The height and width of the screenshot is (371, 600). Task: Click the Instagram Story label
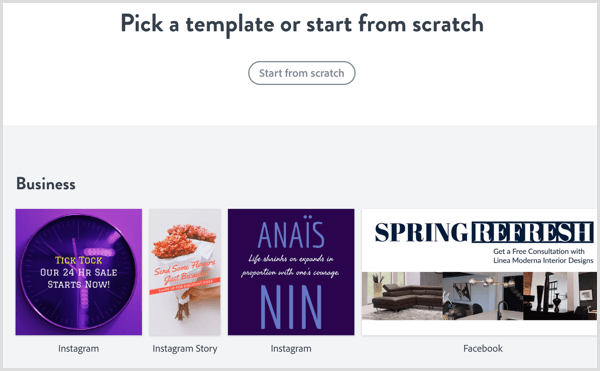point(185,349)
